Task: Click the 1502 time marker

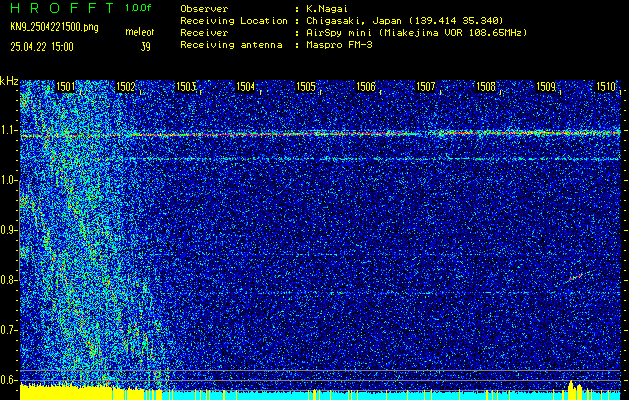Action: click(126, 87)
